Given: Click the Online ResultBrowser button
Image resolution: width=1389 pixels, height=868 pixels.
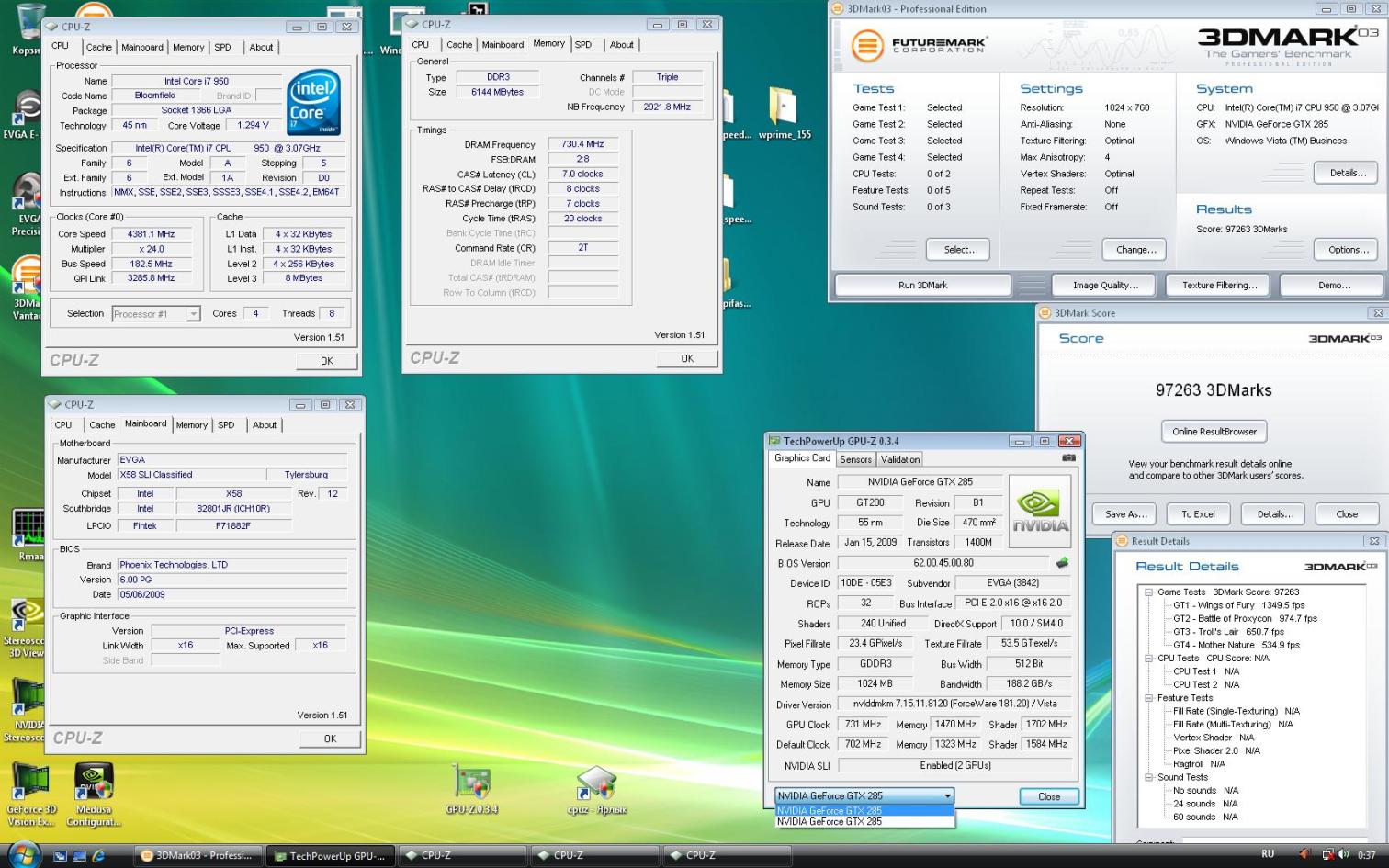Looking at the screenshot, I should [1214, 432].
